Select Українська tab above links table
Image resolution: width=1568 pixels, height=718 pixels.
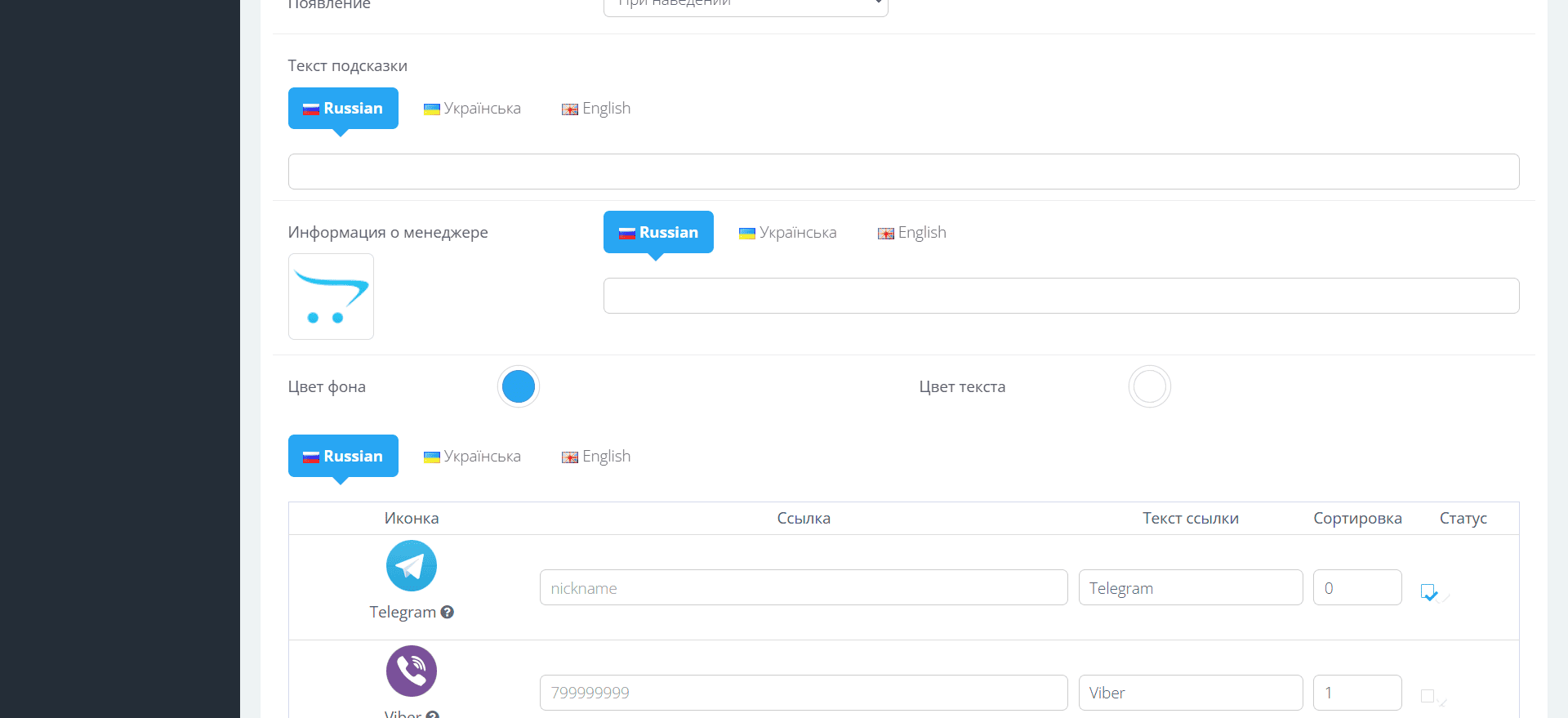pos(472,456)
